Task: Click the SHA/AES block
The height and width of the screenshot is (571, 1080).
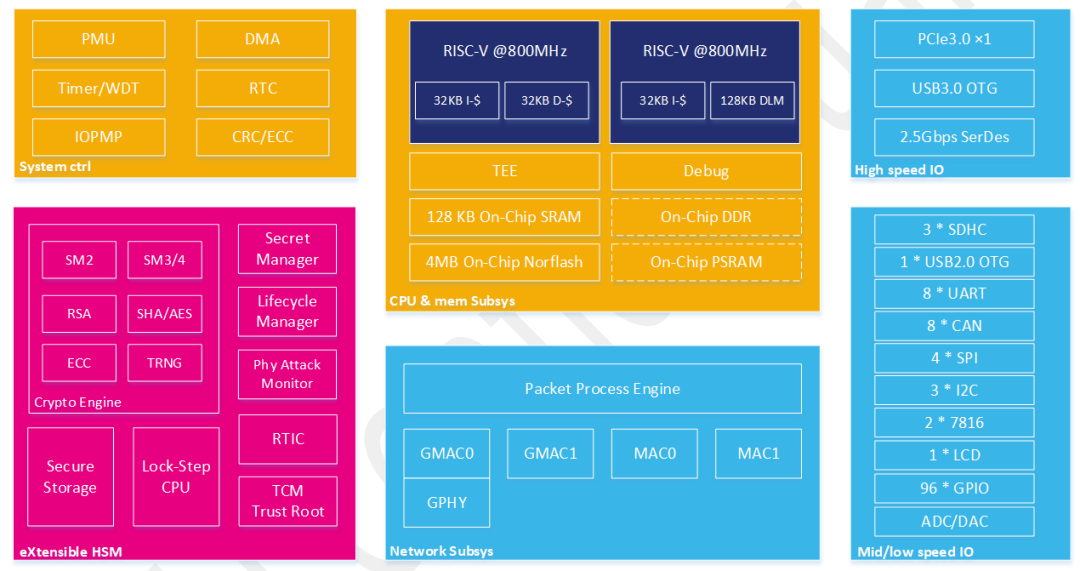Action: click(x=165, y=313)
